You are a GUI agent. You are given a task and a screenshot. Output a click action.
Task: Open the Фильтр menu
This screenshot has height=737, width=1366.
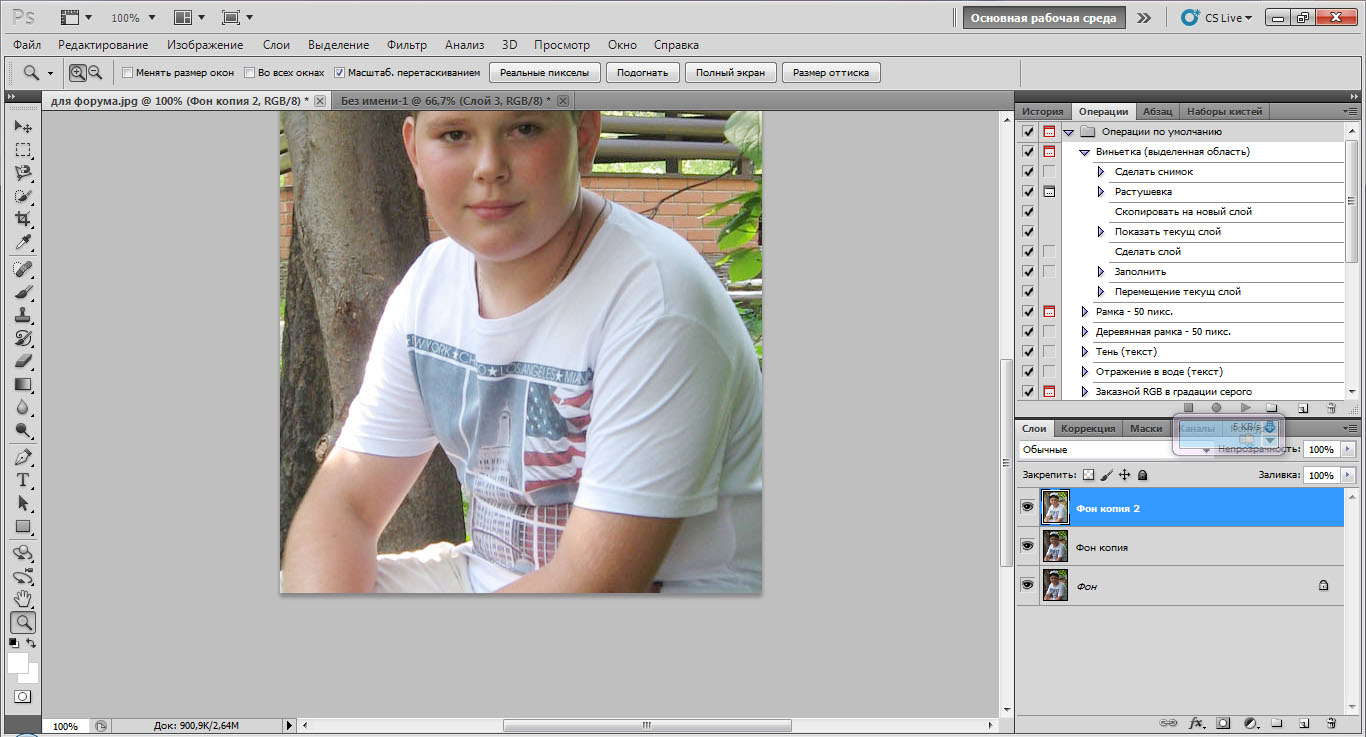[x=406, y=45]
